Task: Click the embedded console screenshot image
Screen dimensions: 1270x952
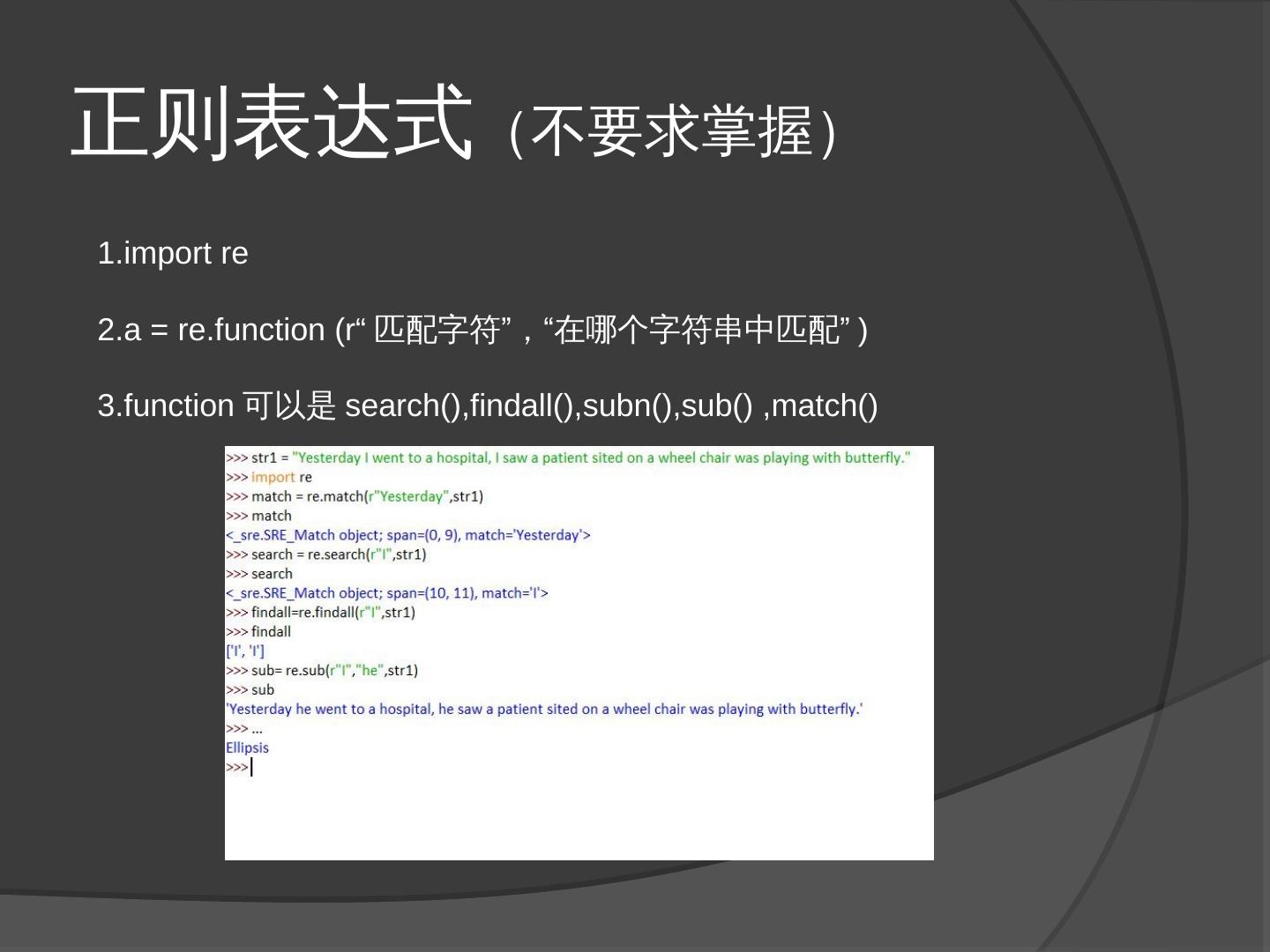Action: pos(579,652)
